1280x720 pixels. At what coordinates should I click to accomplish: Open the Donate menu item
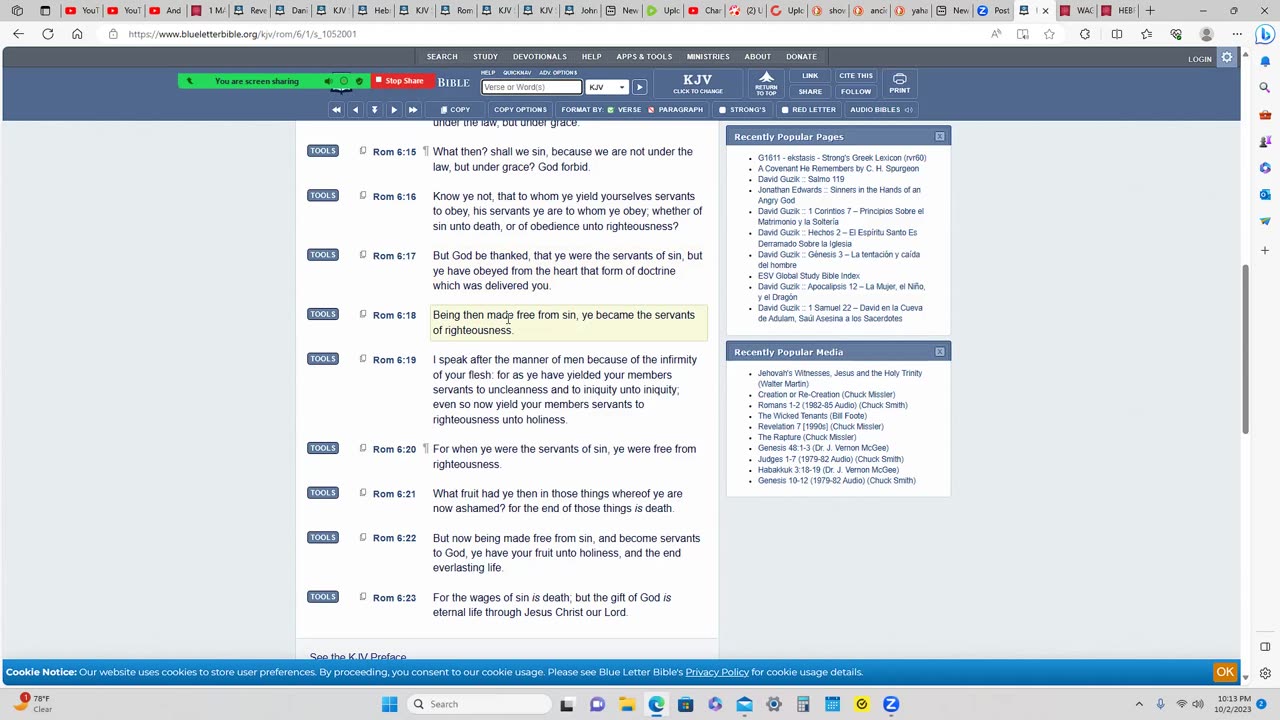802,57
